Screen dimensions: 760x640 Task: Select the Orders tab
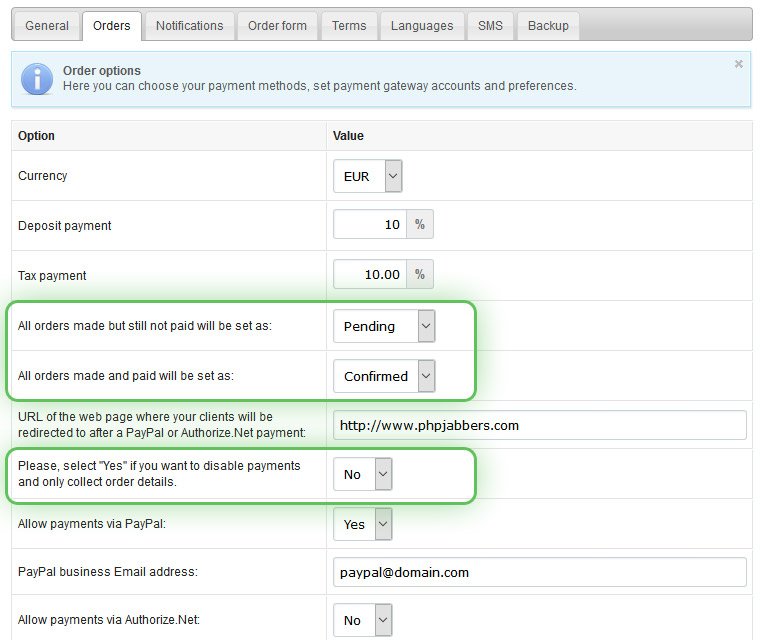111,26
